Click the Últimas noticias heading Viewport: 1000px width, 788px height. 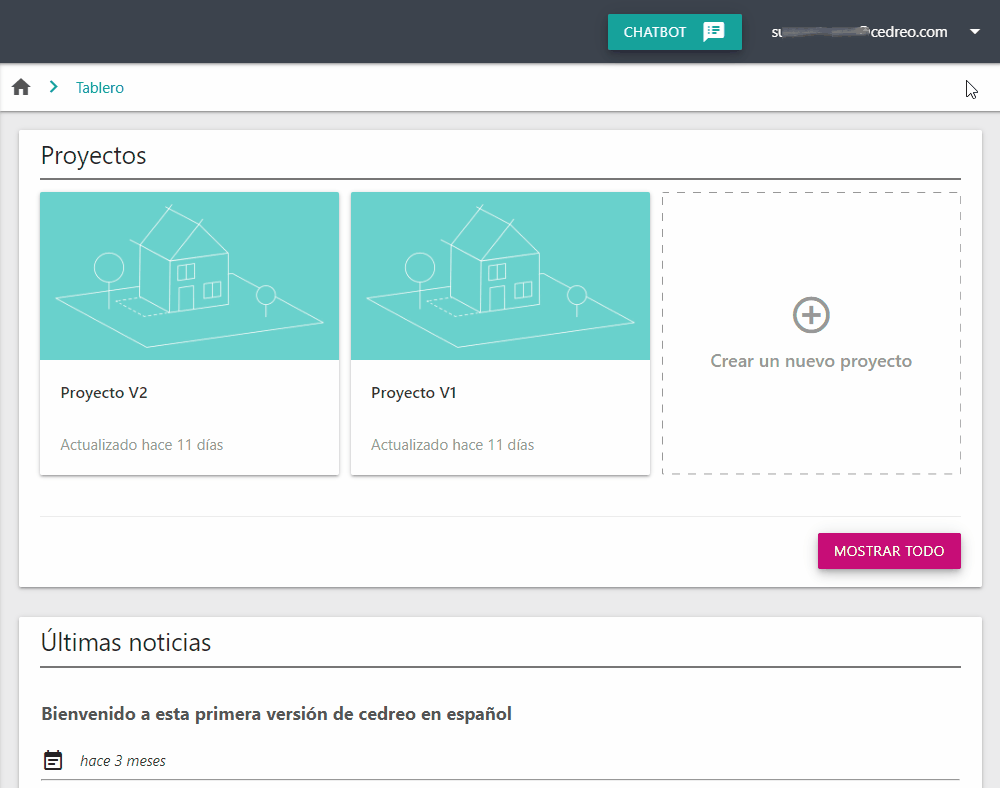[x=126, y=641]
